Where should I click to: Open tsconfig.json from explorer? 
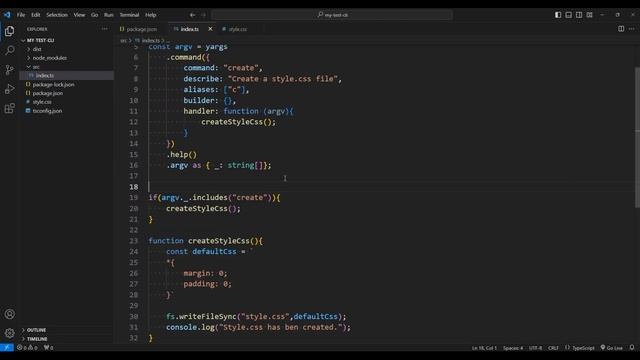(x=47, y=111)
